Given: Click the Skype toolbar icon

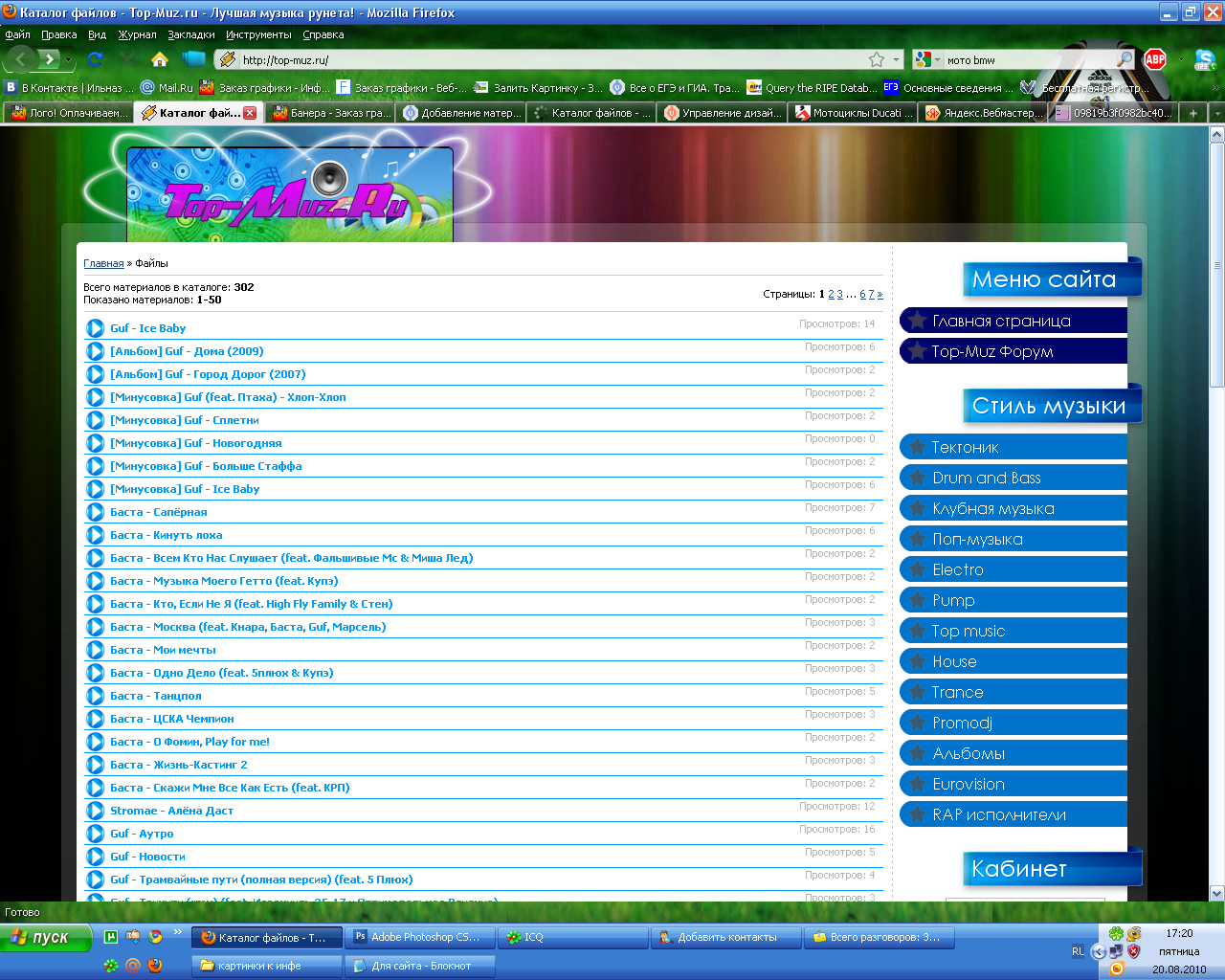Looking at the screenshot, I should click(1205, 59).
